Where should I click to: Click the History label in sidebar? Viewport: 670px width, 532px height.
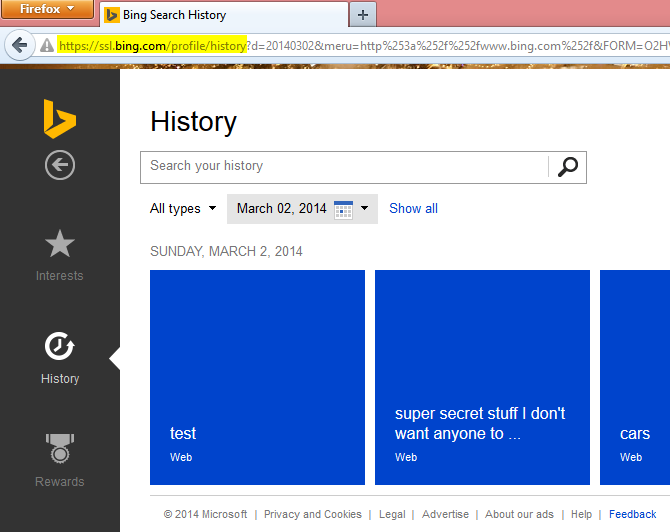click(60, 379)
